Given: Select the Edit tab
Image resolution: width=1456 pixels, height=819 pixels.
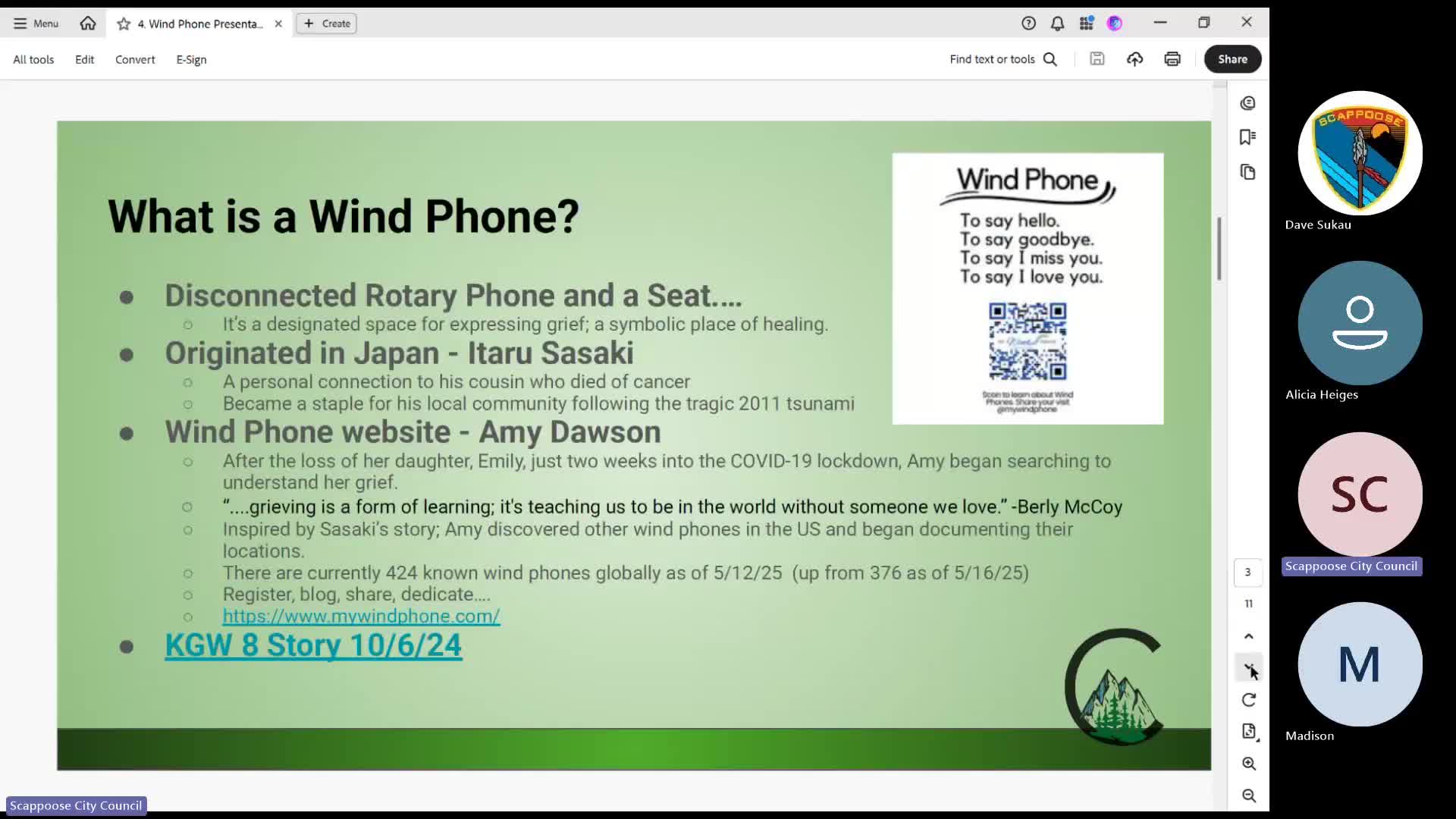Looking at the screenshot, I should 84,59.
